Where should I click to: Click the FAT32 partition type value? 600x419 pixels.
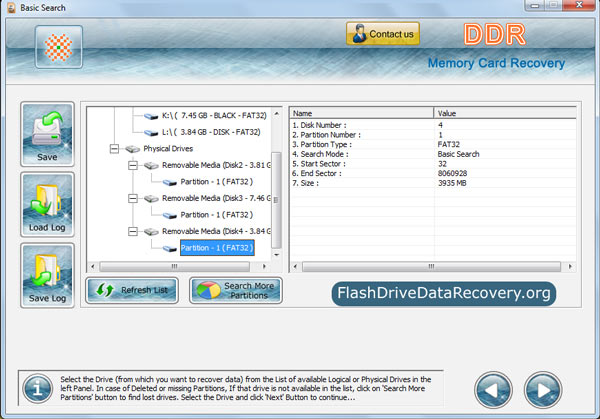click(x=448, y=144)
